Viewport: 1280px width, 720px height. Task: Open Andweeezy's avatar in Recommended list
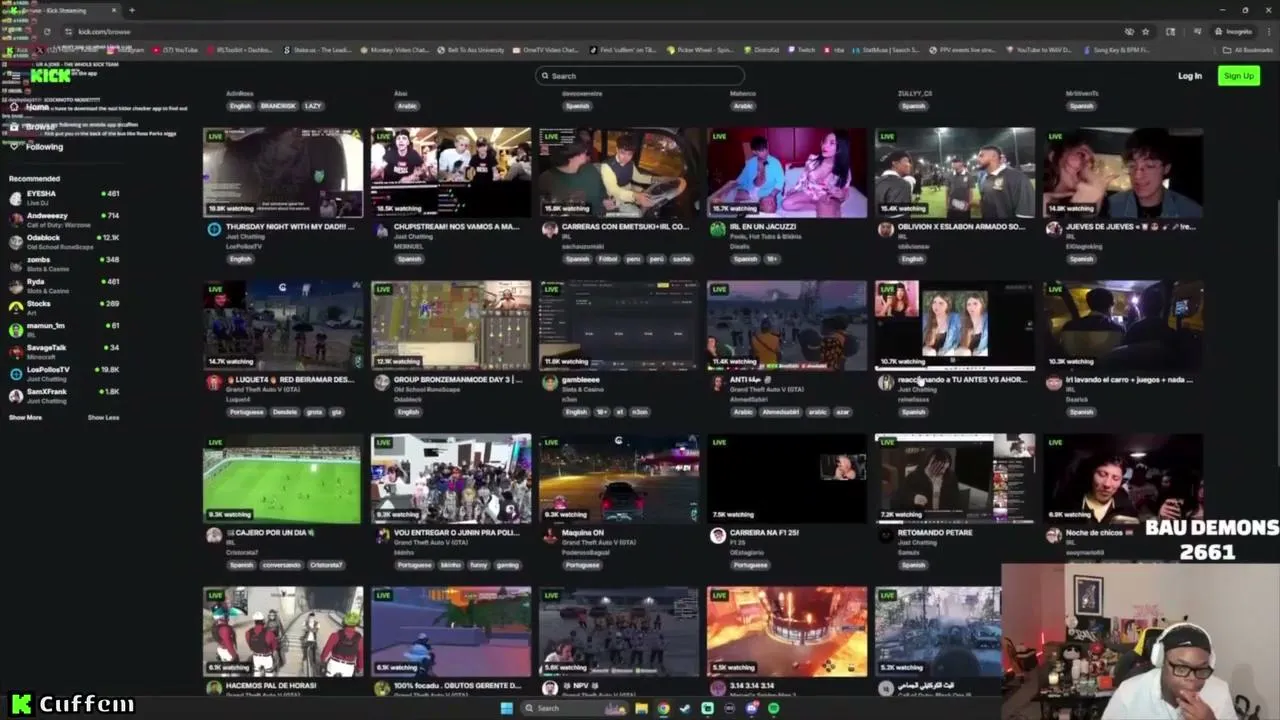(x=15, y=219)
